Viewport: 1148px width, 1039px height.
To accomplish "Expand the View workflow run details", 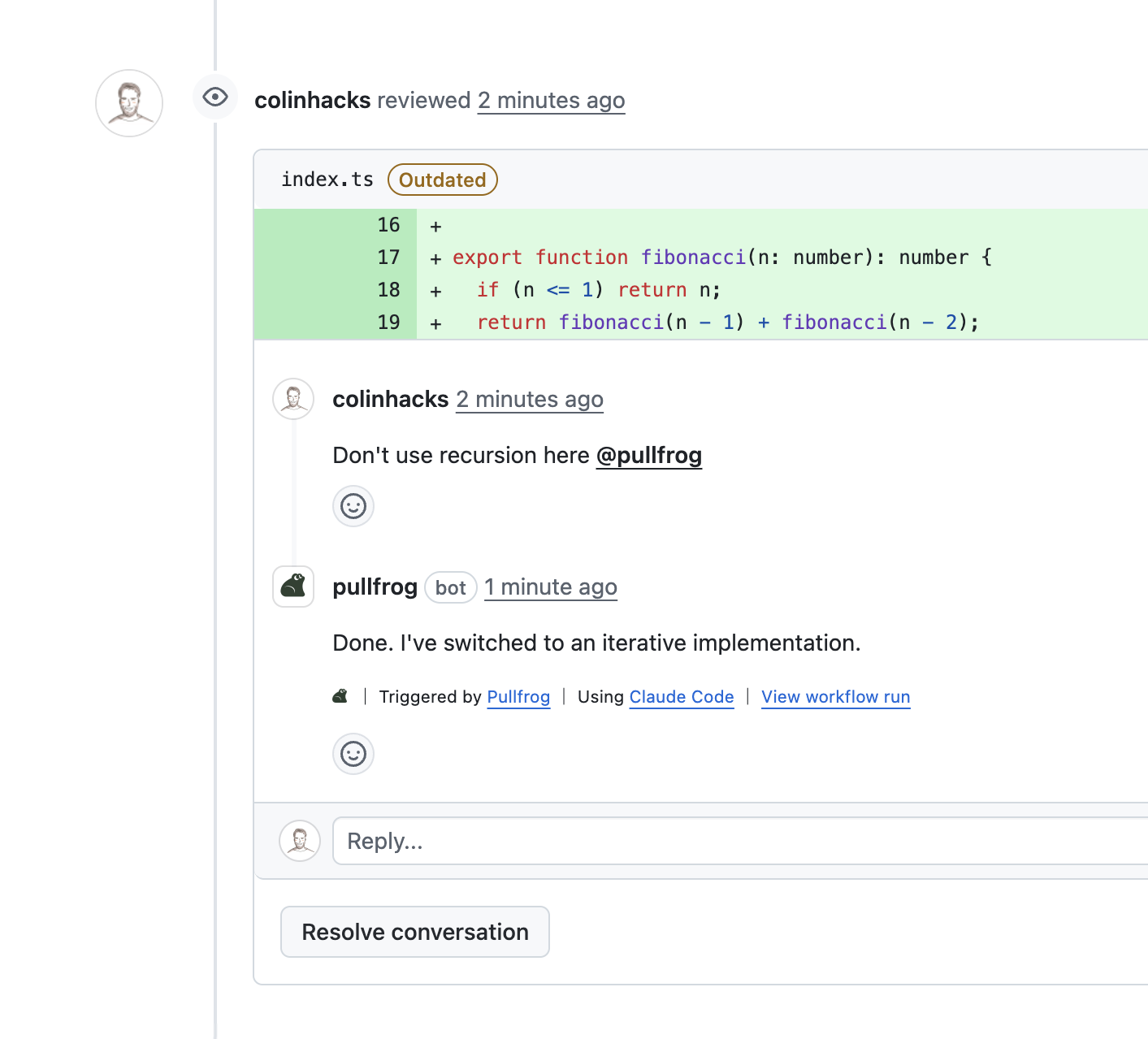I will 835,697.
